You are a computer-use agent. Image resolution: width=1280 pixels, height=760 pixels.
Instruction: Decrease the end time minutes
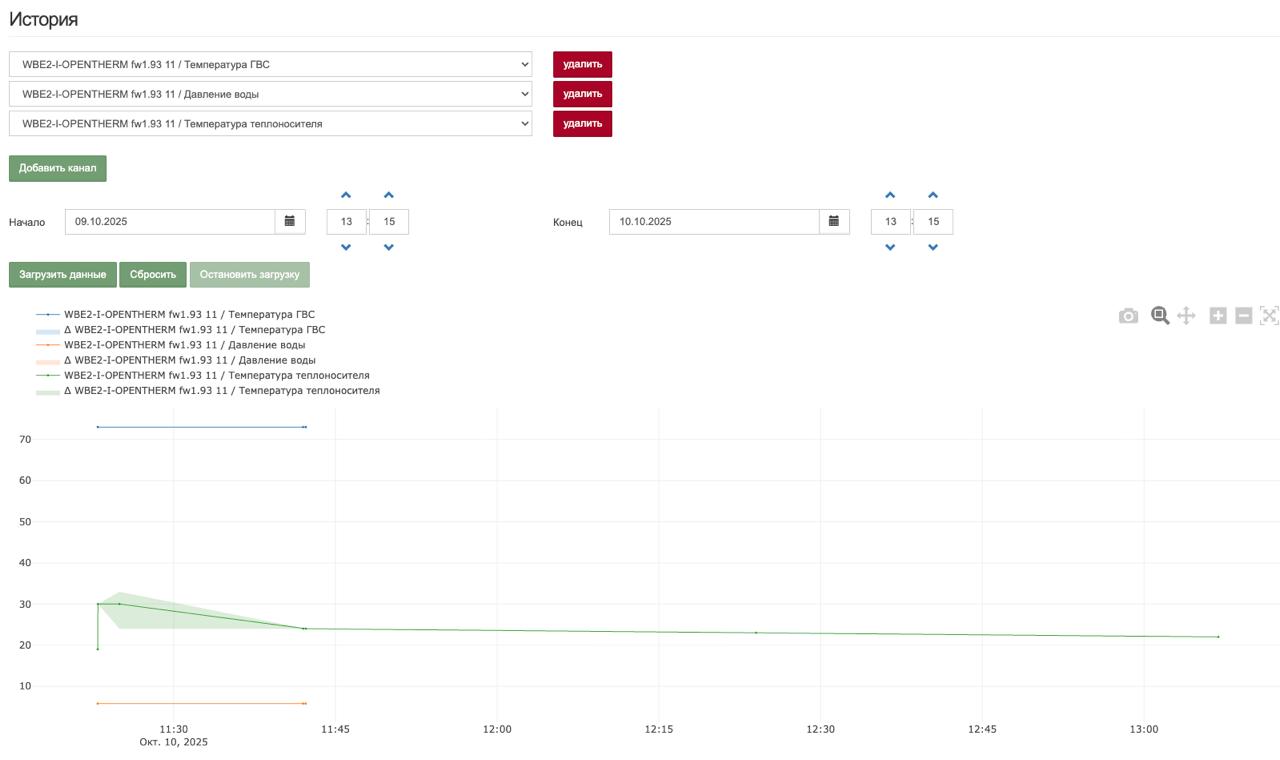tap(933, 247)
